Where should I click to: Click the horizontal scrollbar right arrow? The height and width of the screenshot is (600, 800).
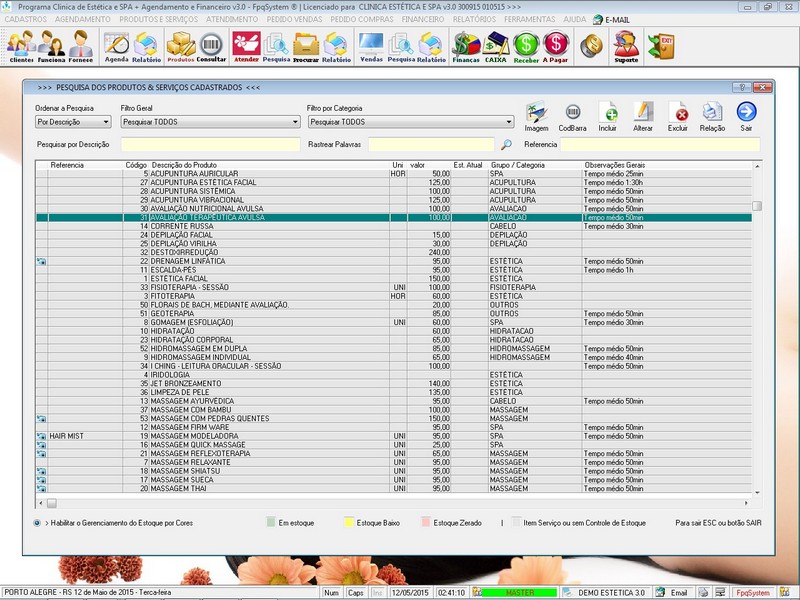pyautogui.click(x=746, y=503)
